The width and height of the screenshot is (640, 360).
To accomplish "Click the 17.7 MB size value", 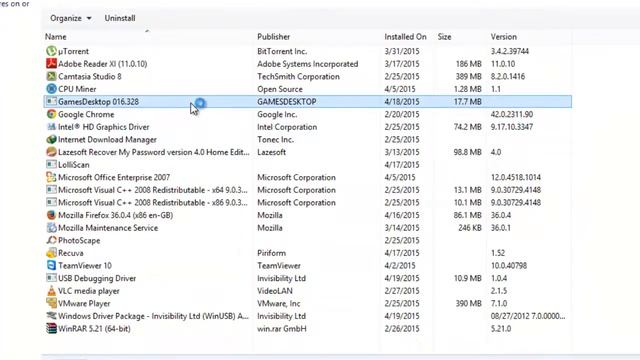I will pyautogui.click(x=468, y=102).
